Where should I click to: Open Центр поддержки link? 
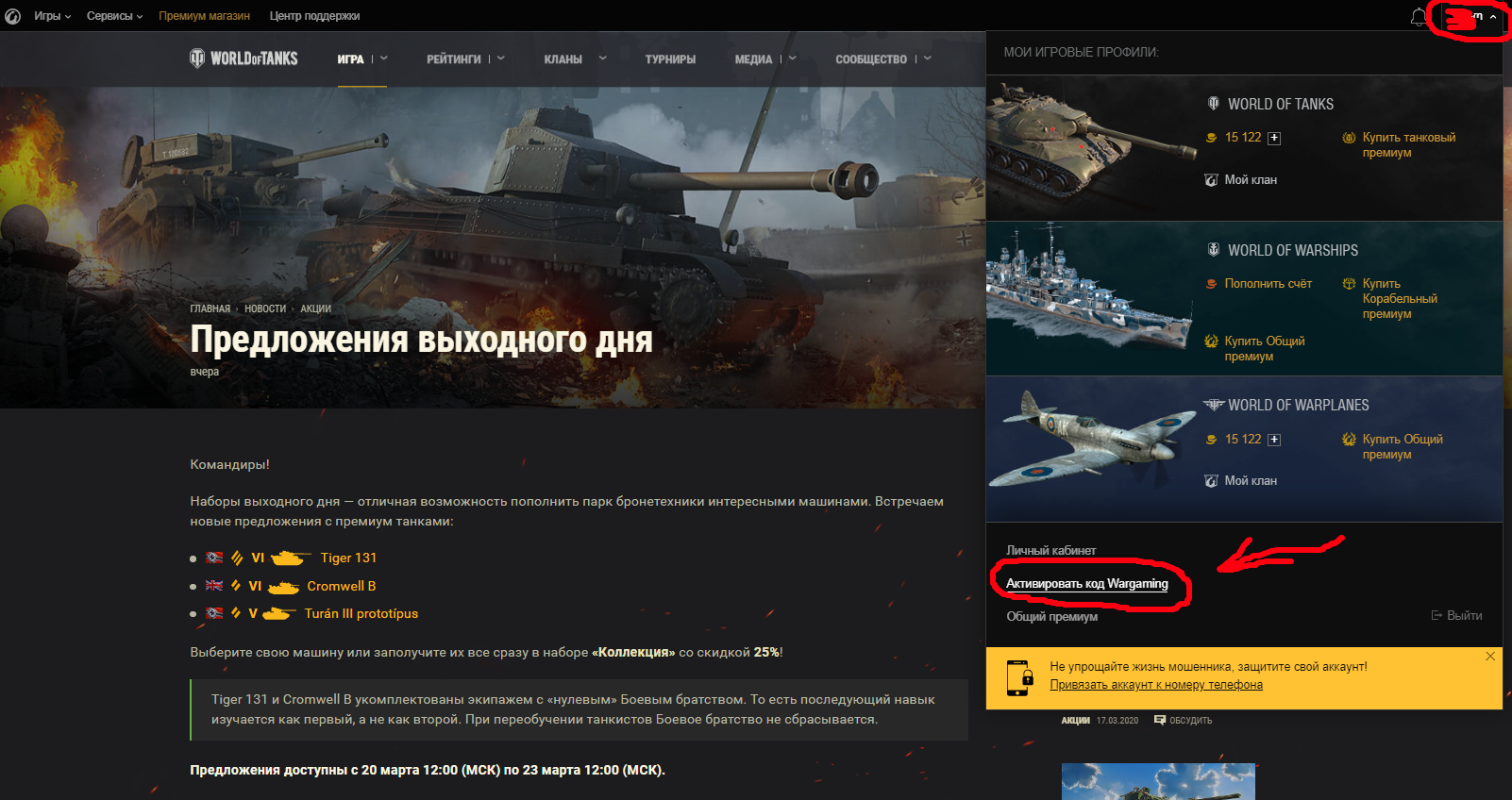314,16
